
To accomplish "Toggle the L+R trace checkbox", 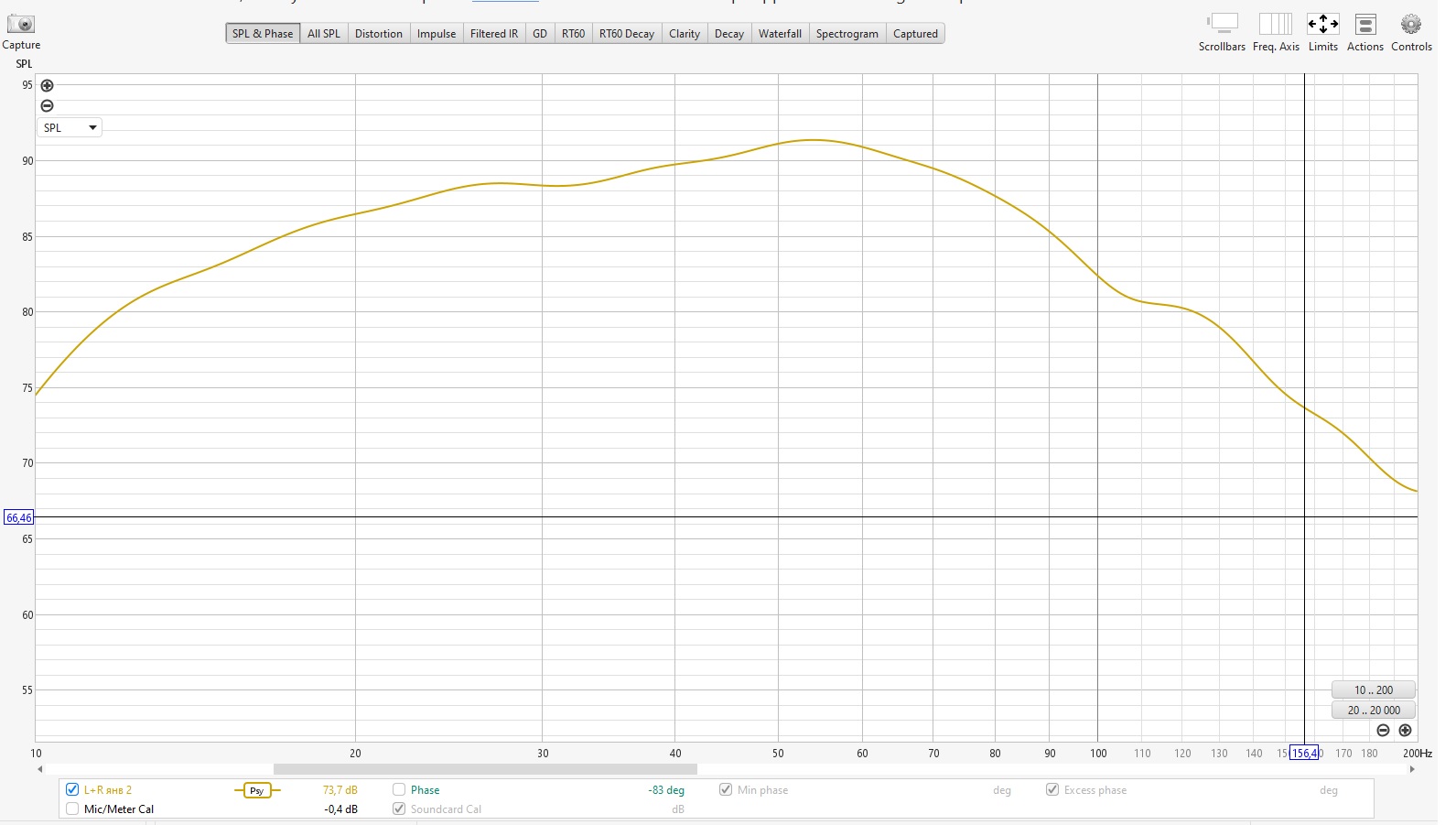I will 72,789.
